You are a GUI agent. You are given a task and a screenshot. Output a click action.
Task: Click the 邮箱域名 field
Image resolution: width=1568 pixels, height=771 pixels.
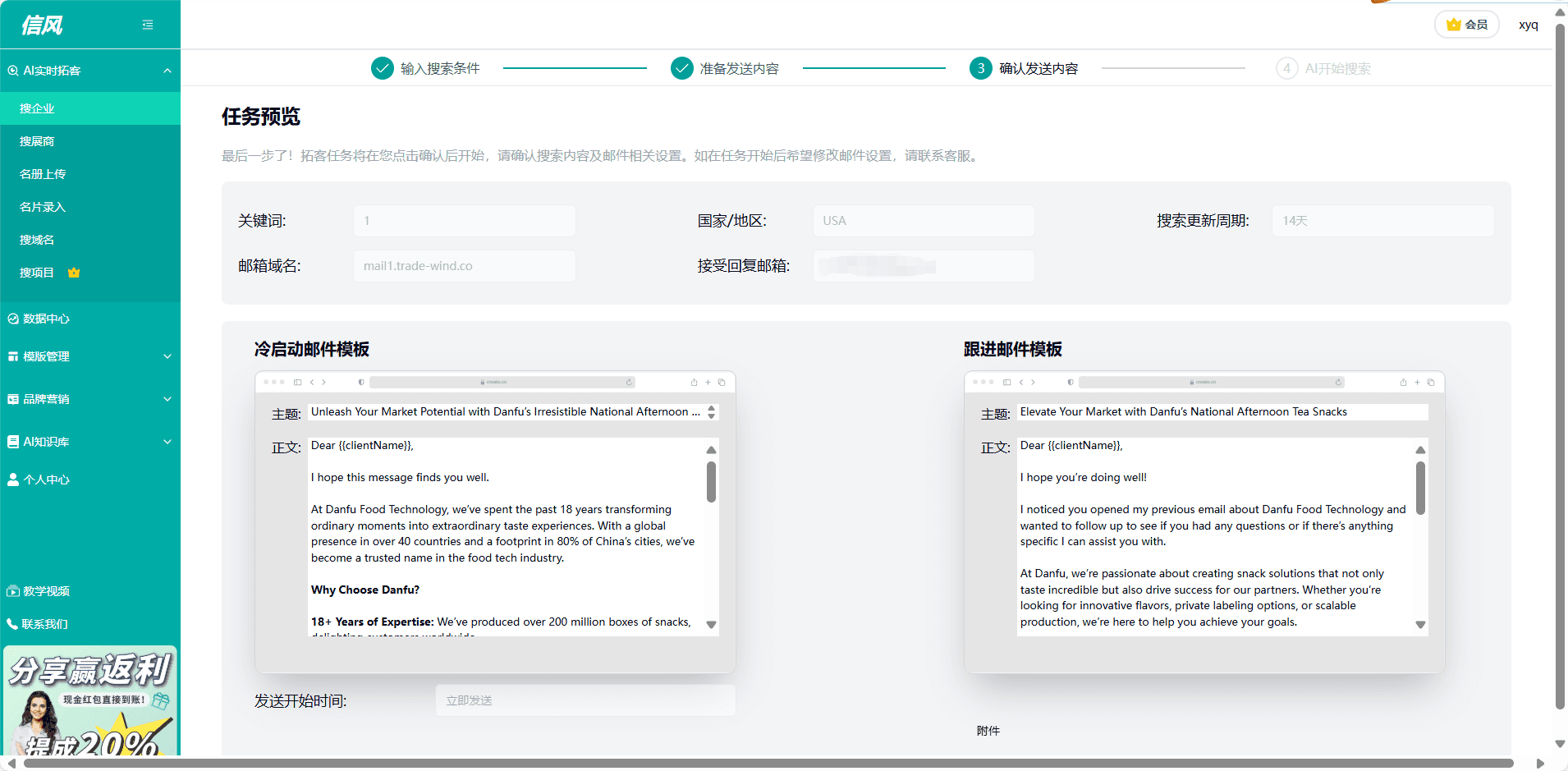[x=465, y=266]
